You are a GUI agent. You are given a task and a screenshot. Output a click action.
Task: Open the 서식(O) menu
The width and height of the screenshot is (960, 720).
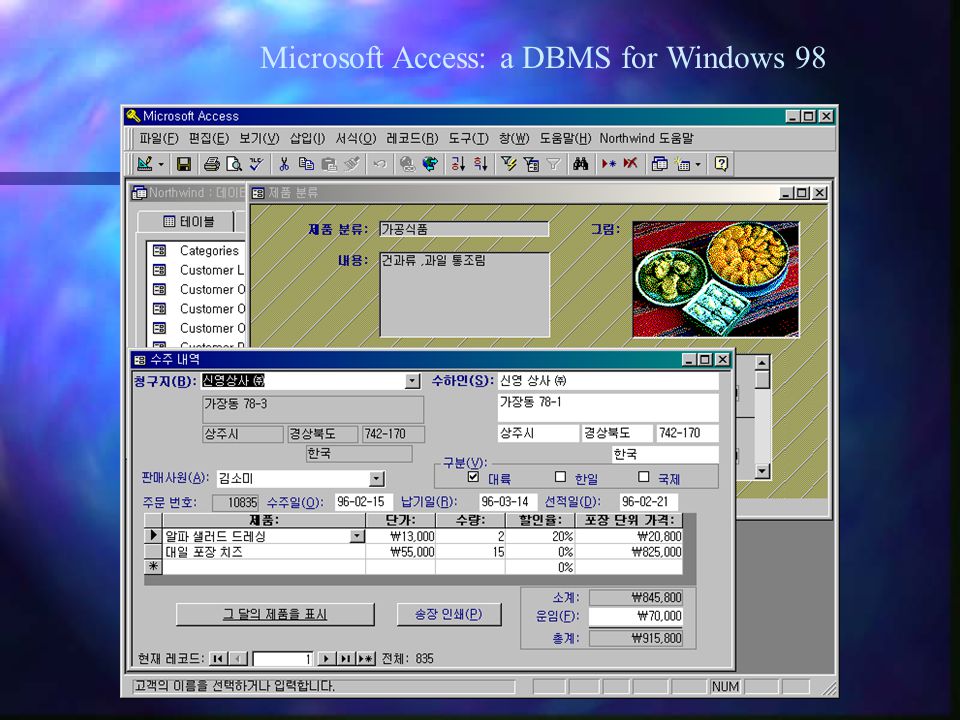point(356,138)
